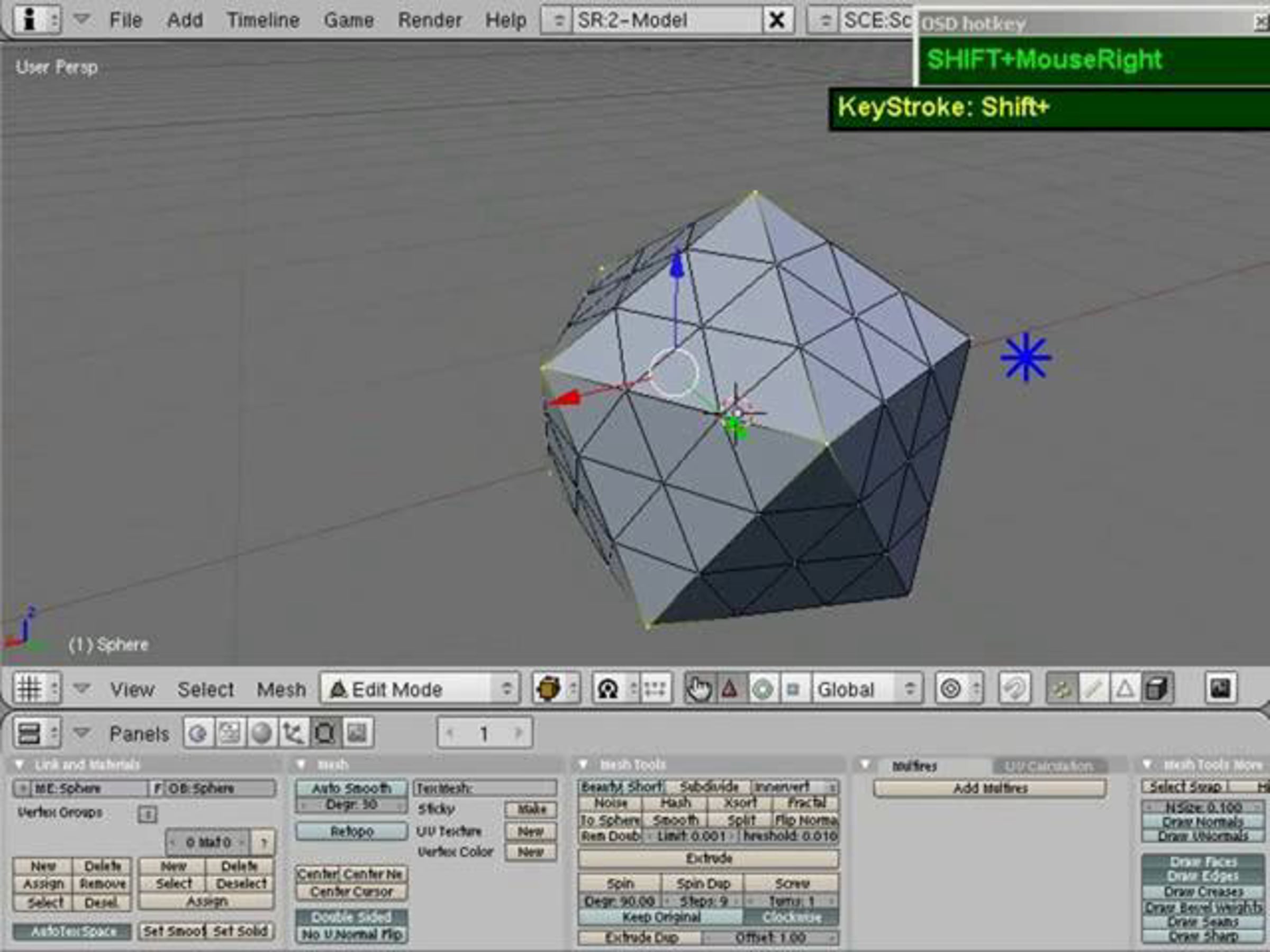This screenshot has height=952, width=1270.
Task: Select edge select mode icon
Action: coord(1093,689)
